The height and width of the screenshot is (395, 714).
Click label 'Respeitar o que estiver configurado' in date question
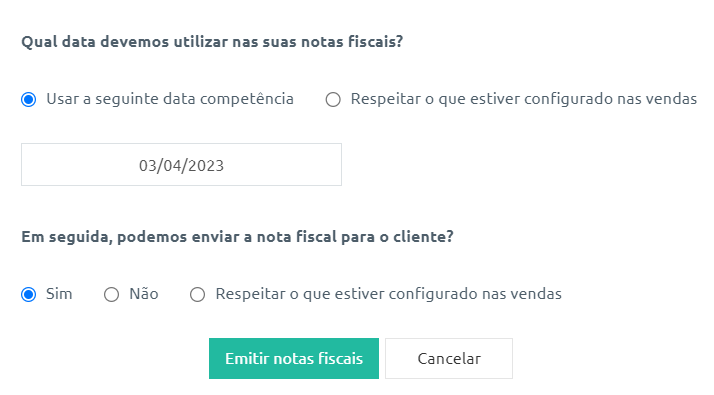(524, 99)
